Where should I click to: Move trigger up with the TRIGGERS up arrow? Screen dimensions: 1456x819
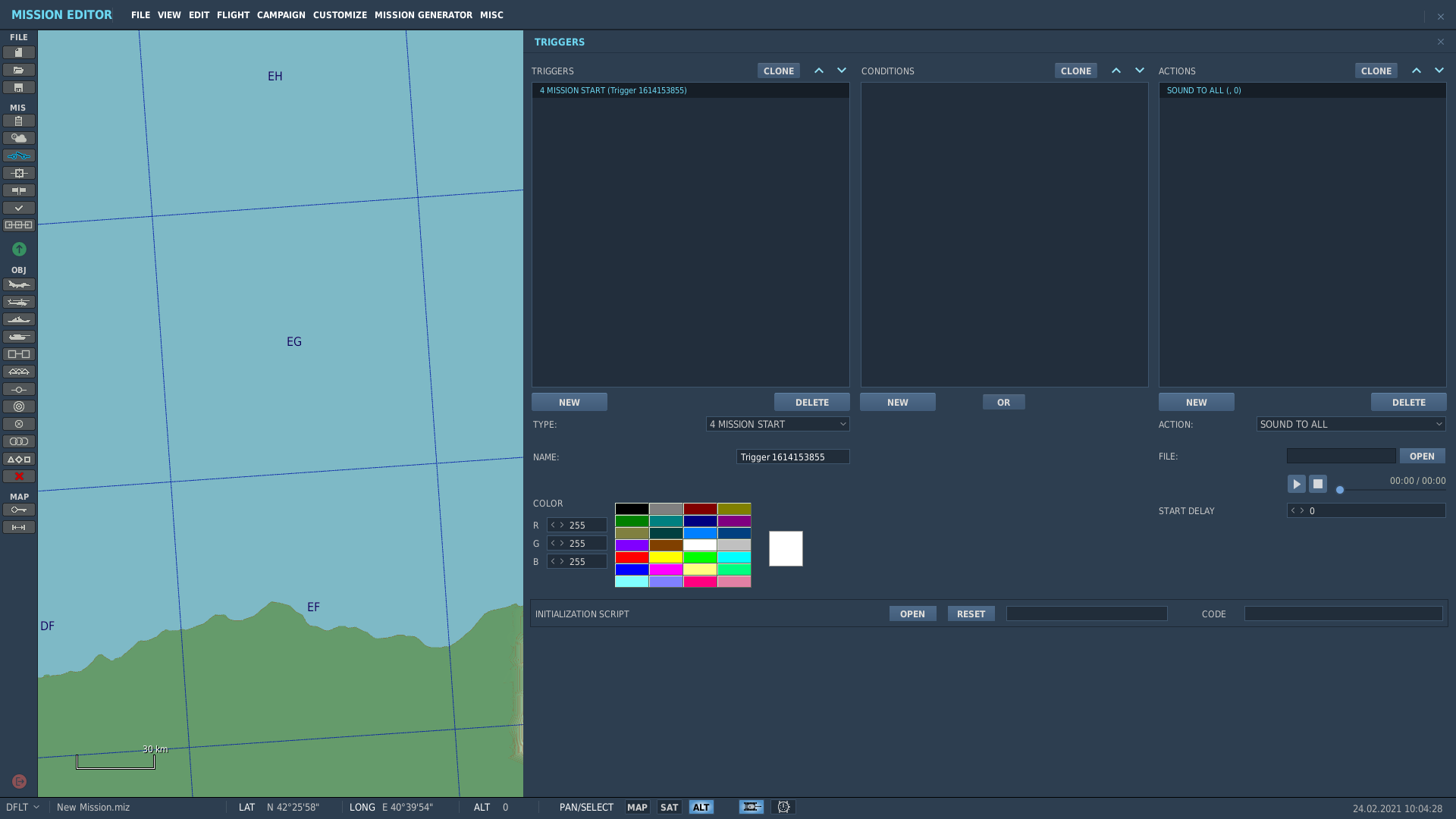(819, 71)
